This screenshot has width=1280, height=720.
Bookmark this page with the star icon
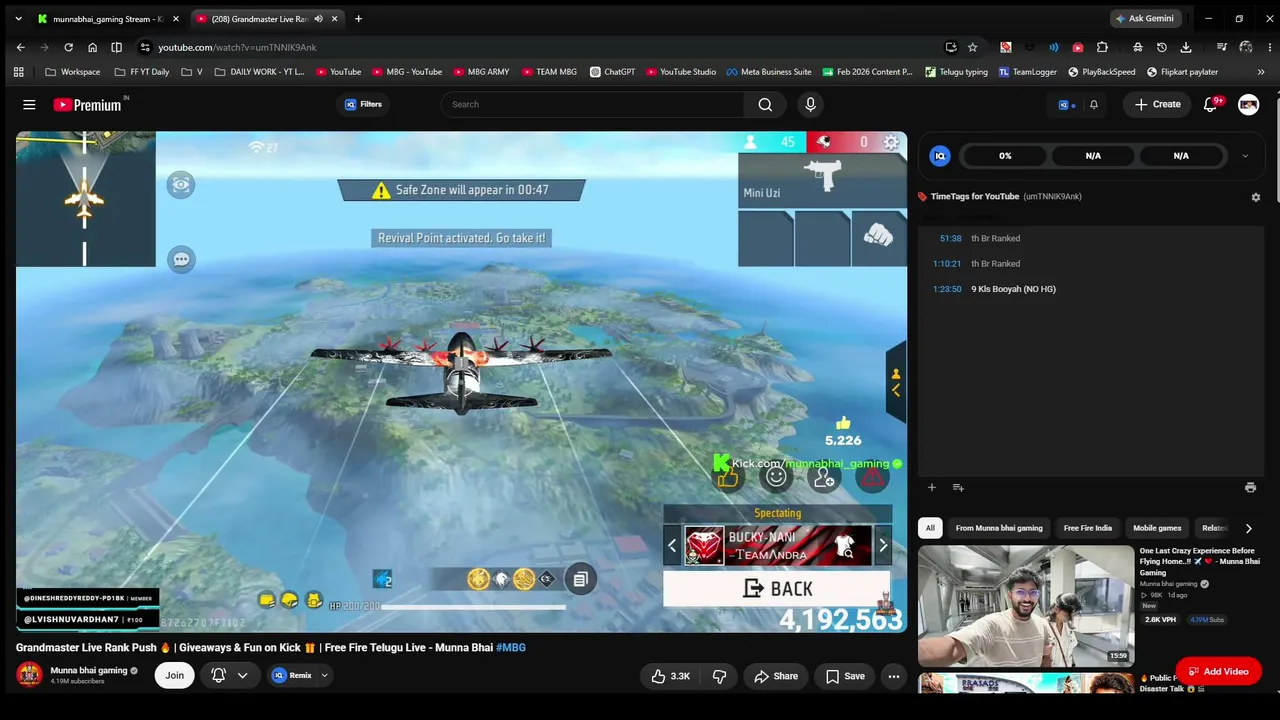972,47
